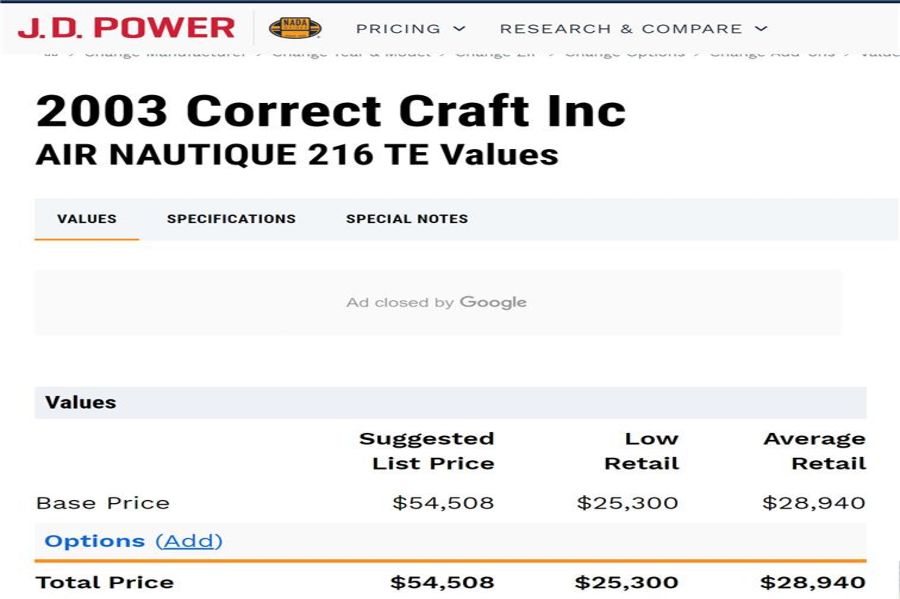The width and height of the screenshot is (900, 599).
Task: Switch to the Specifications tab
Action: coord(231,219)
